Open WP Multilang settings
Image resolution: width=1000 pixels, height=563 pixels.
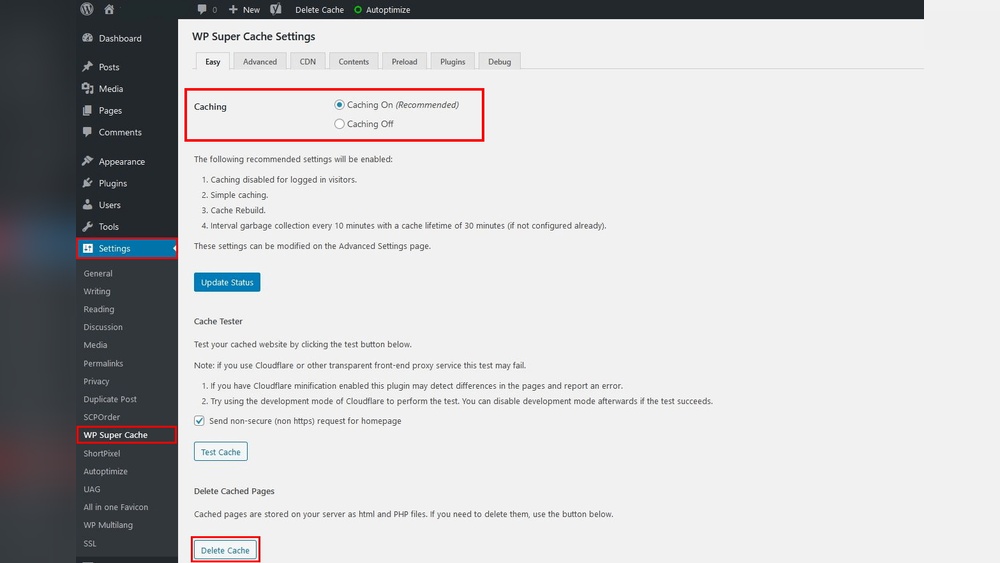click(x=108, y=525)
